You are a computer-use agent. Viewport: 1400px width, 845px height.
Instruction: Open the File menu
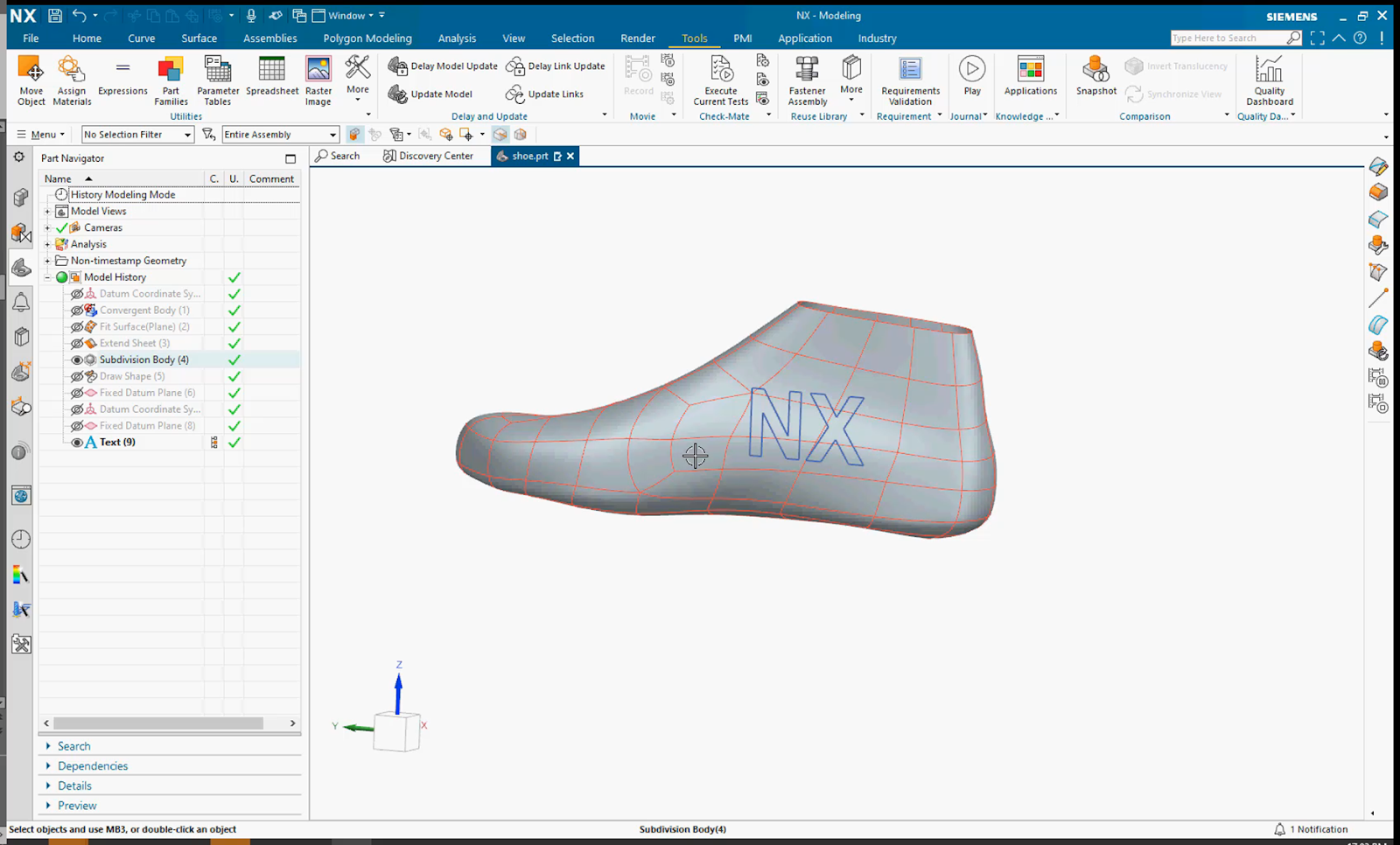[31, 38]
